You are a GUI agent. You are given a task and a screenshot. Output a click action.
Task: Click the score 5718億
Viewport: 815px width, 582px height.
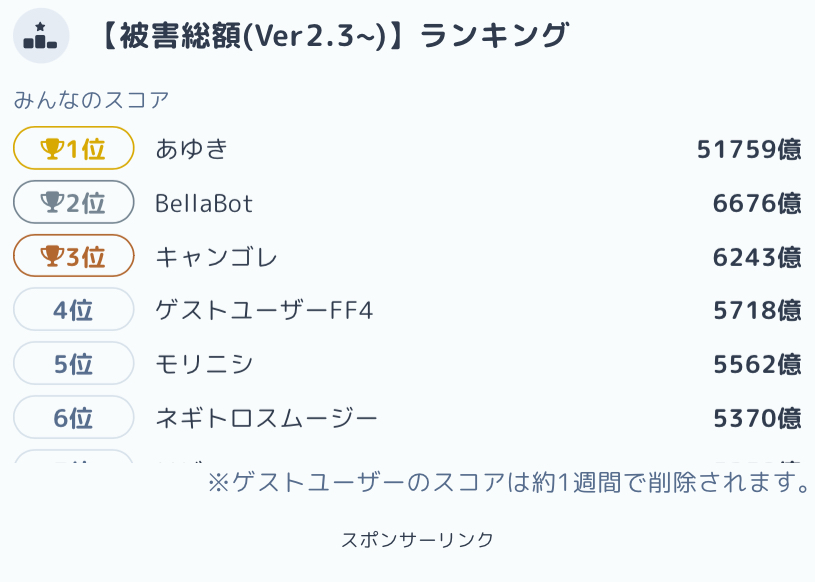757,310
